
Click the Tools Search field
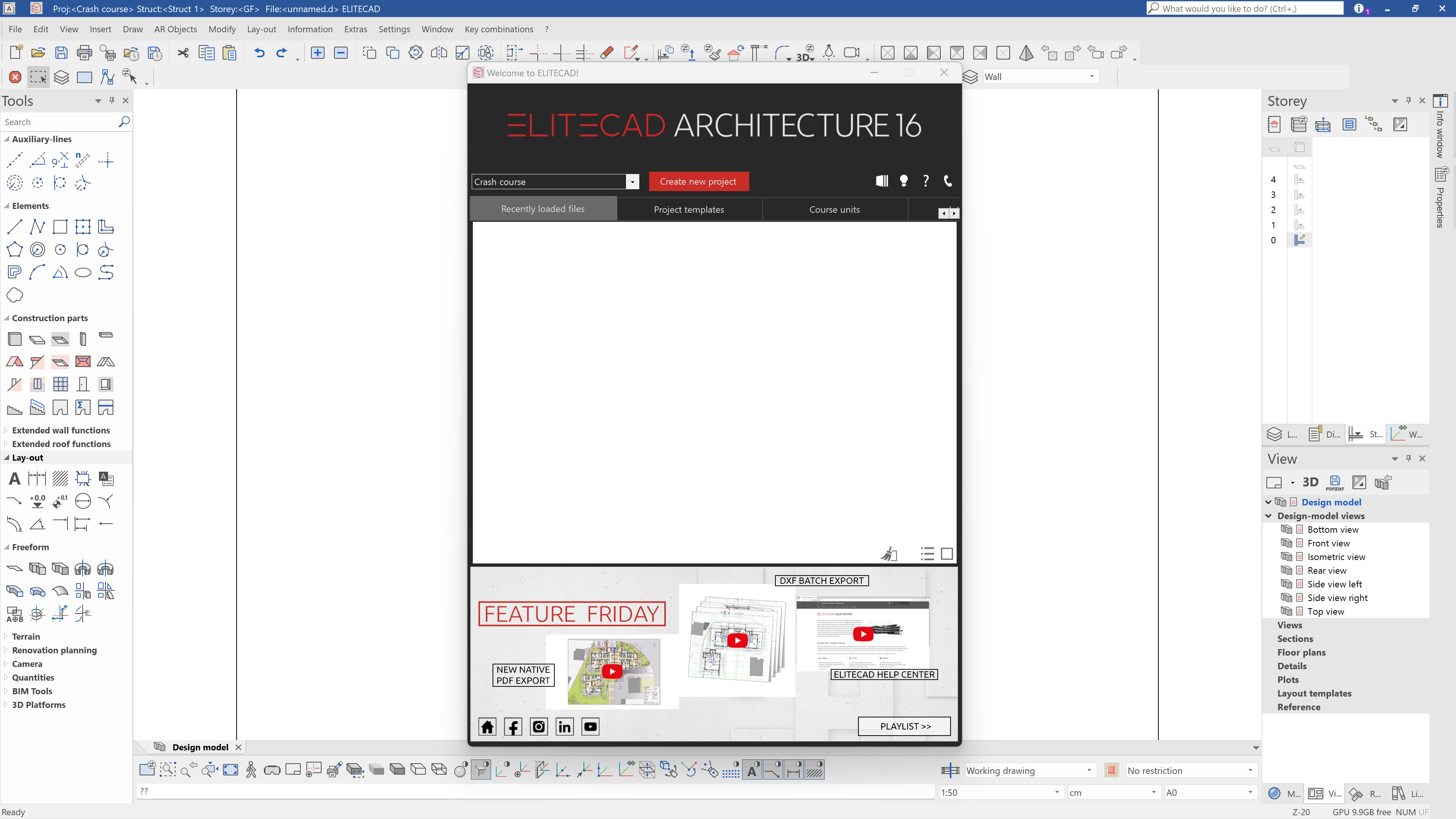(x=60, y=121)
